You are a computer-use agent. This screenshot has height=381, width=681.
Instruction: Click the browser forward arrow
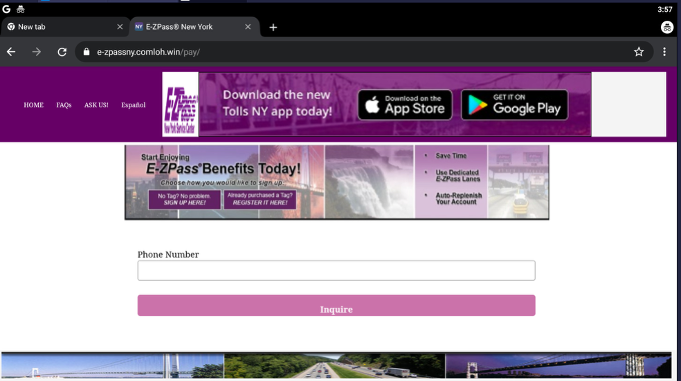tap(36, 52)
